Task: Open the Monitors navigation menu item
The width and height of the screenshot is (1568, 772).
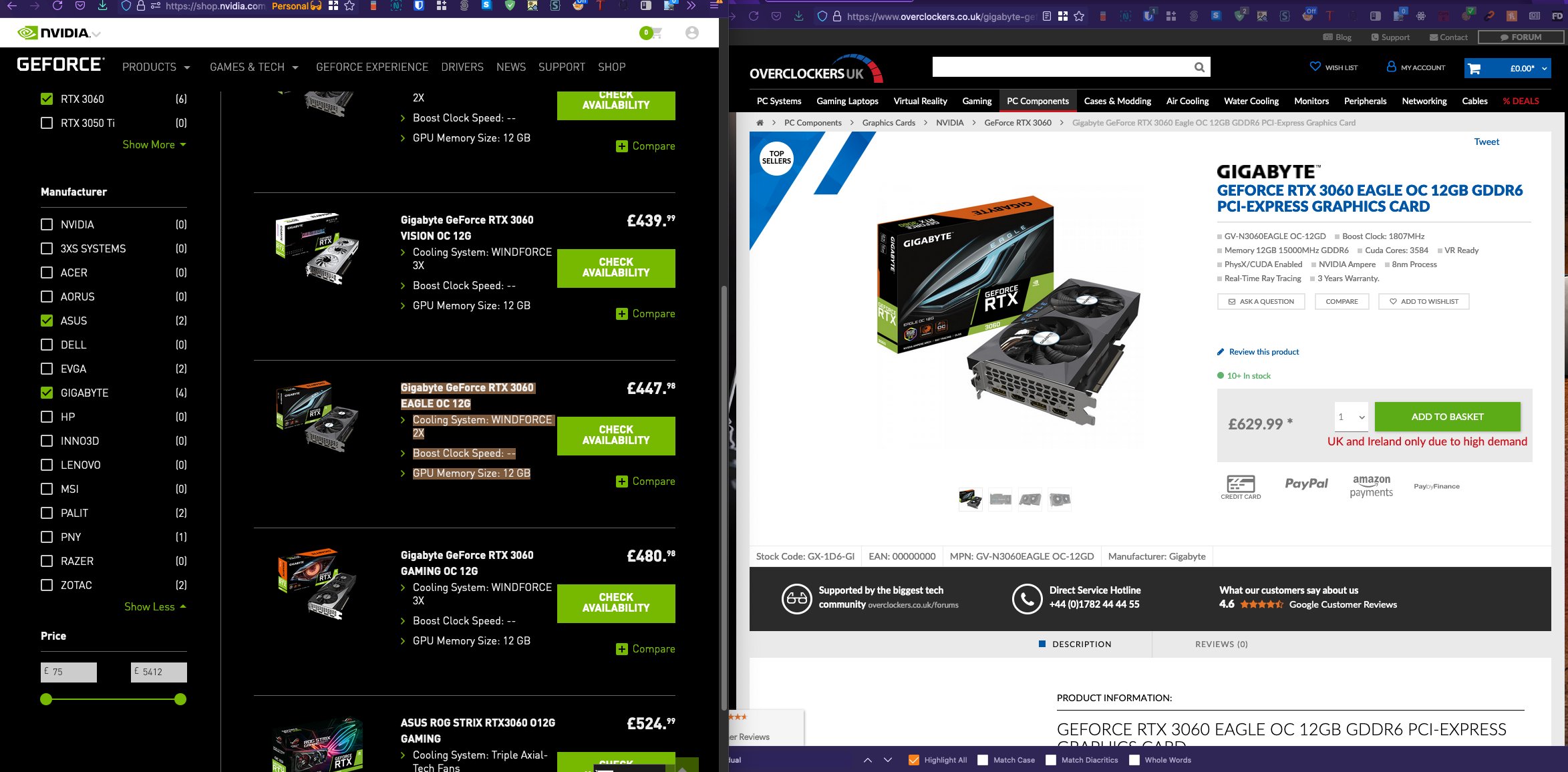Action: coord(1311,101)
